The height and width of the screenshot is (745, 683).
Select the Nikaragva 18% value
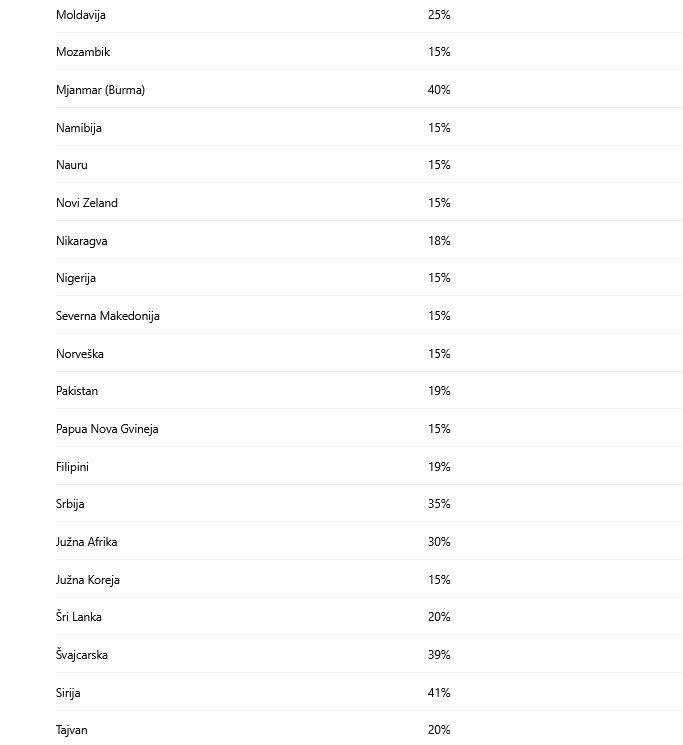coord(439,241)
